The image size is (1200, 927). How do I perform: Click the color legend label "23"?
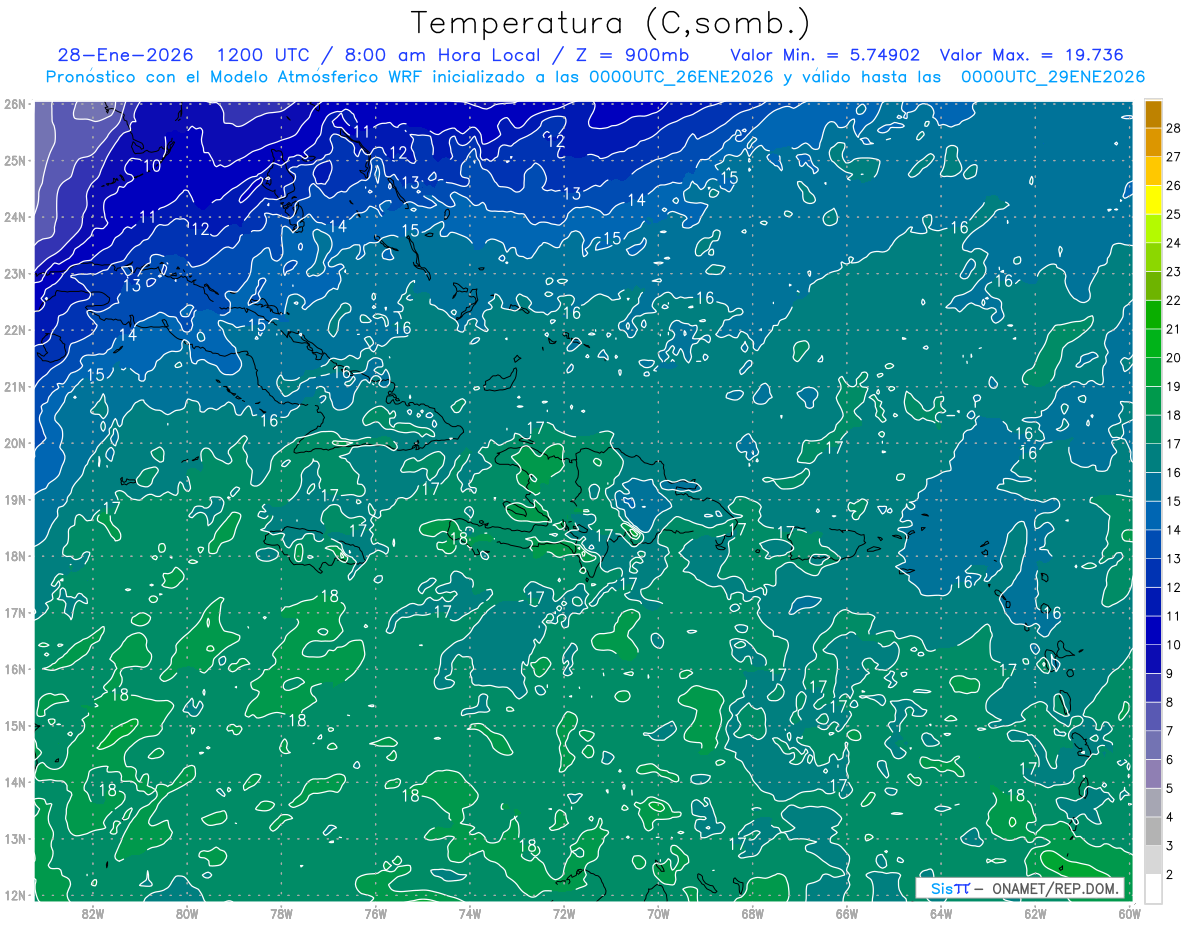click(x=1173, y=272)
